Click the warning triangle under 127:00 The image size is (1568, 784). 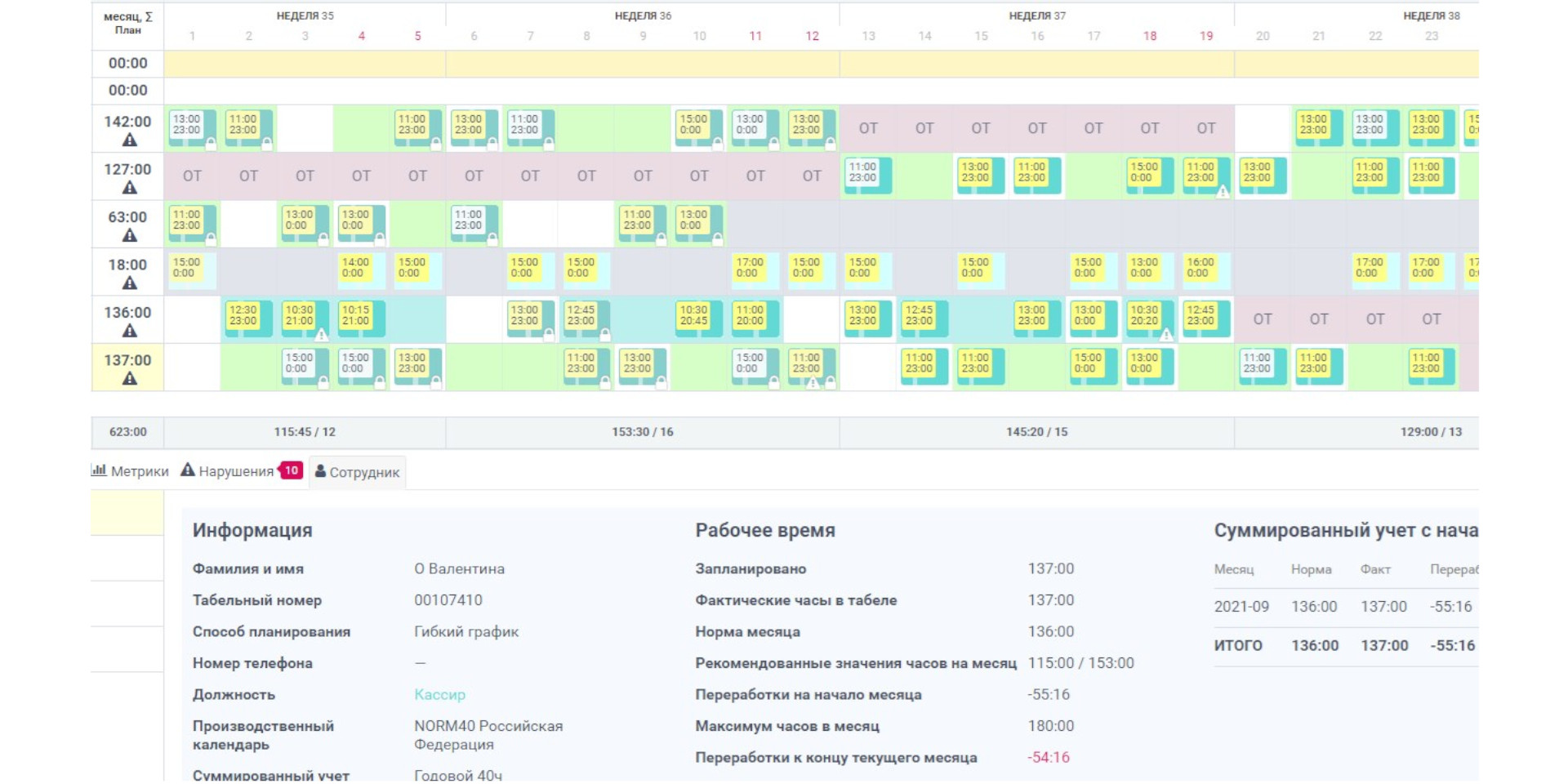point(129,188)
